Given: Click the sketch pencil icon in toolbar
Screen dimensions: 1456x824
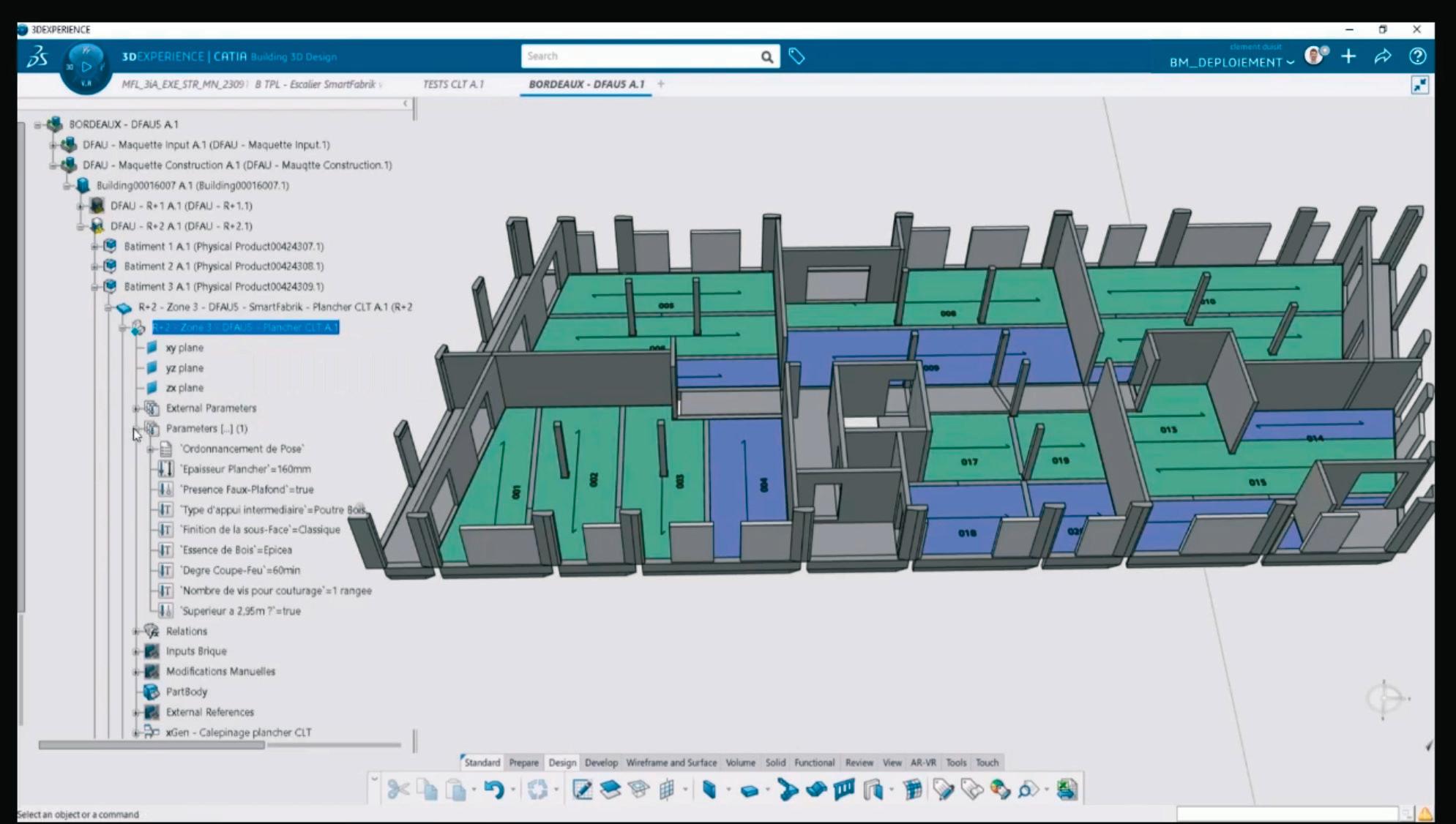Looking at the screenshot, I should [582, 790].
